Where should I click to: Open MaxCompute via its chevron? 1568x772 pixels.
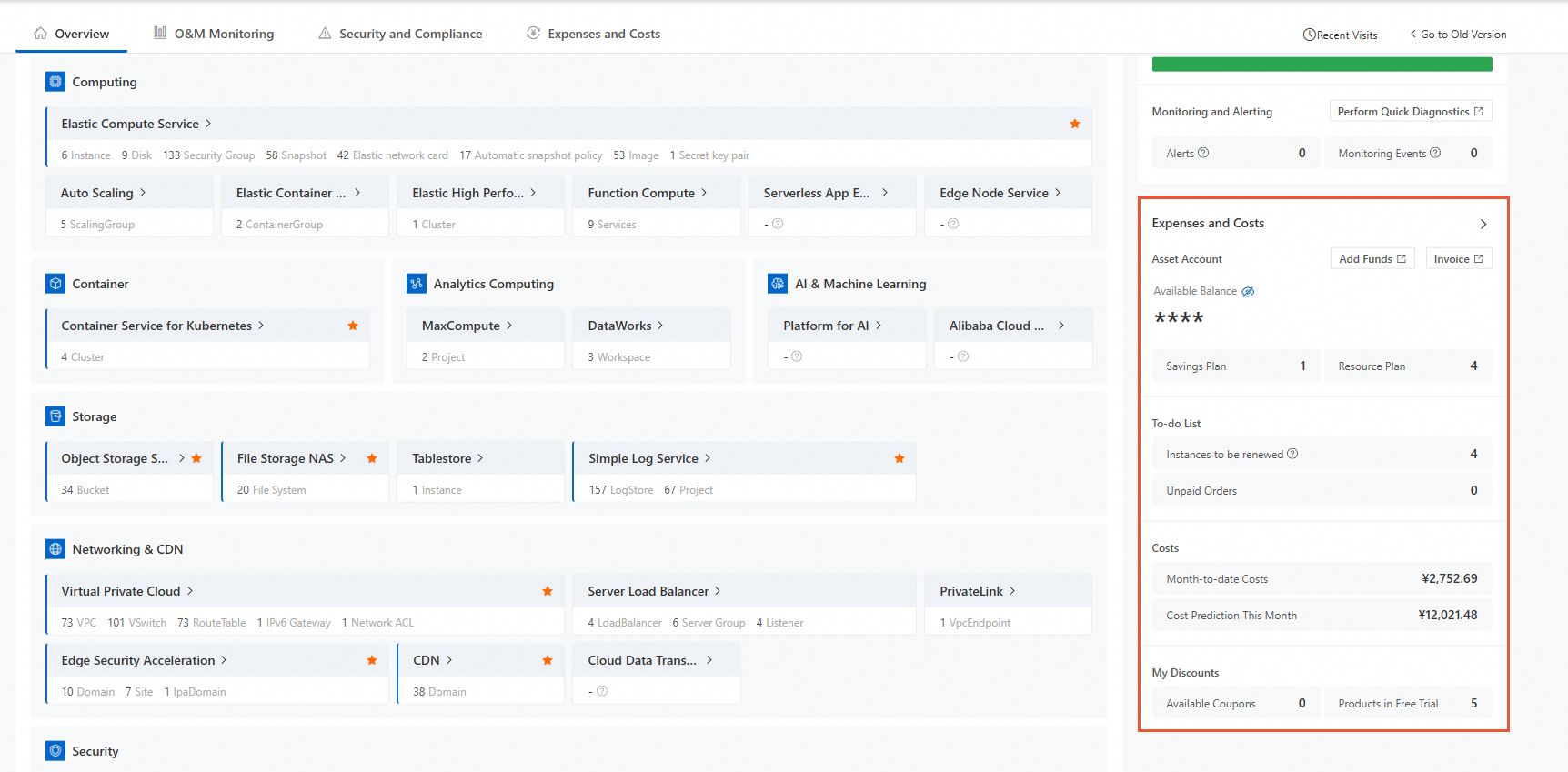[x=509, y=326]
